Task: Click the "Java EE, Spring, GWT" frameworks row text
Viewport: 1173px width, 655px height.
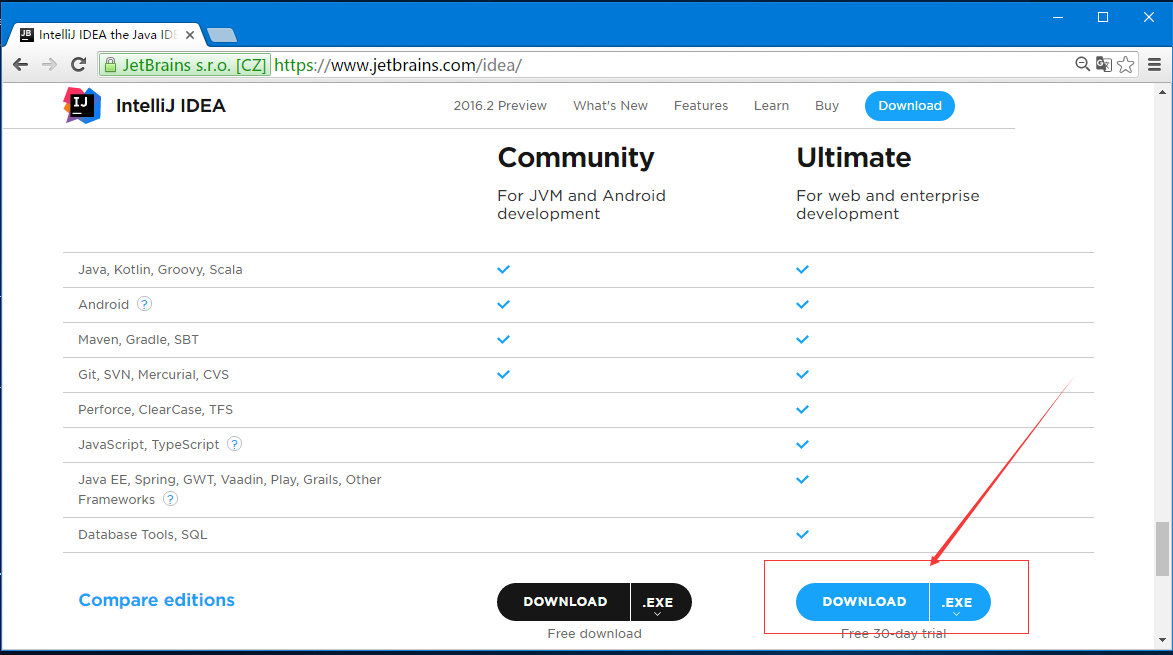Action: (x=230, y=490)
